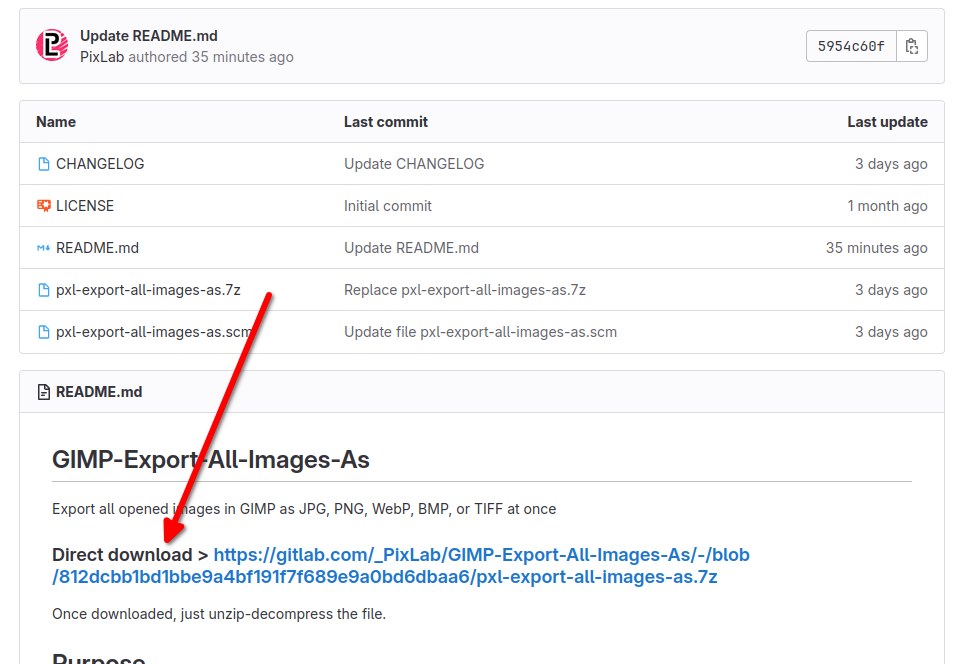This screenshot has height=664, width=959.
Task: Click the GIMP-Export-All-Images-As heading
Action: point(211,460)
